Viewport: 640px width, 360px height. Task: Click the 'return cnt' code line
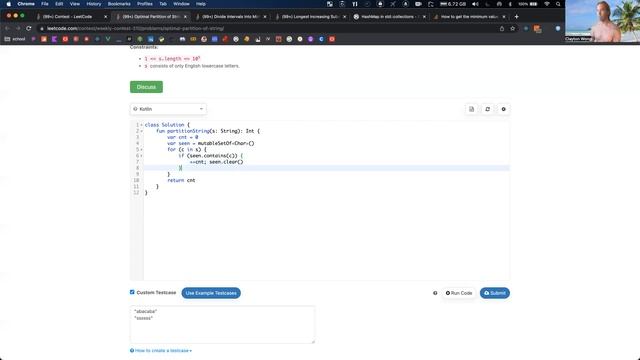click(x=181, y=180)
